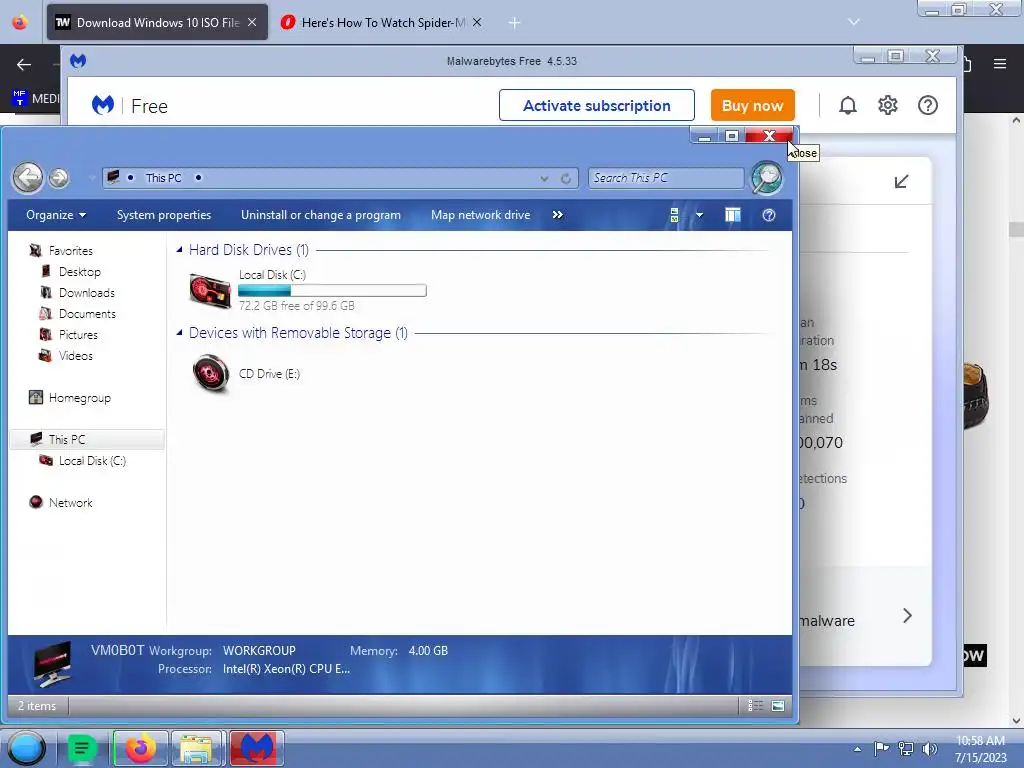The height and width of the screenshot is (768, 1024).
Task: Open Explorer help question mark icon
Action: click(x=769, y=215)
